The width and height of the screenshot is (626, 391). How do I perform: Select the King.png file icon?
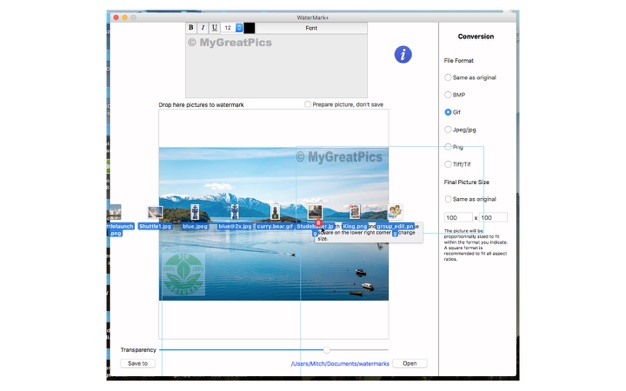point(355,212)
